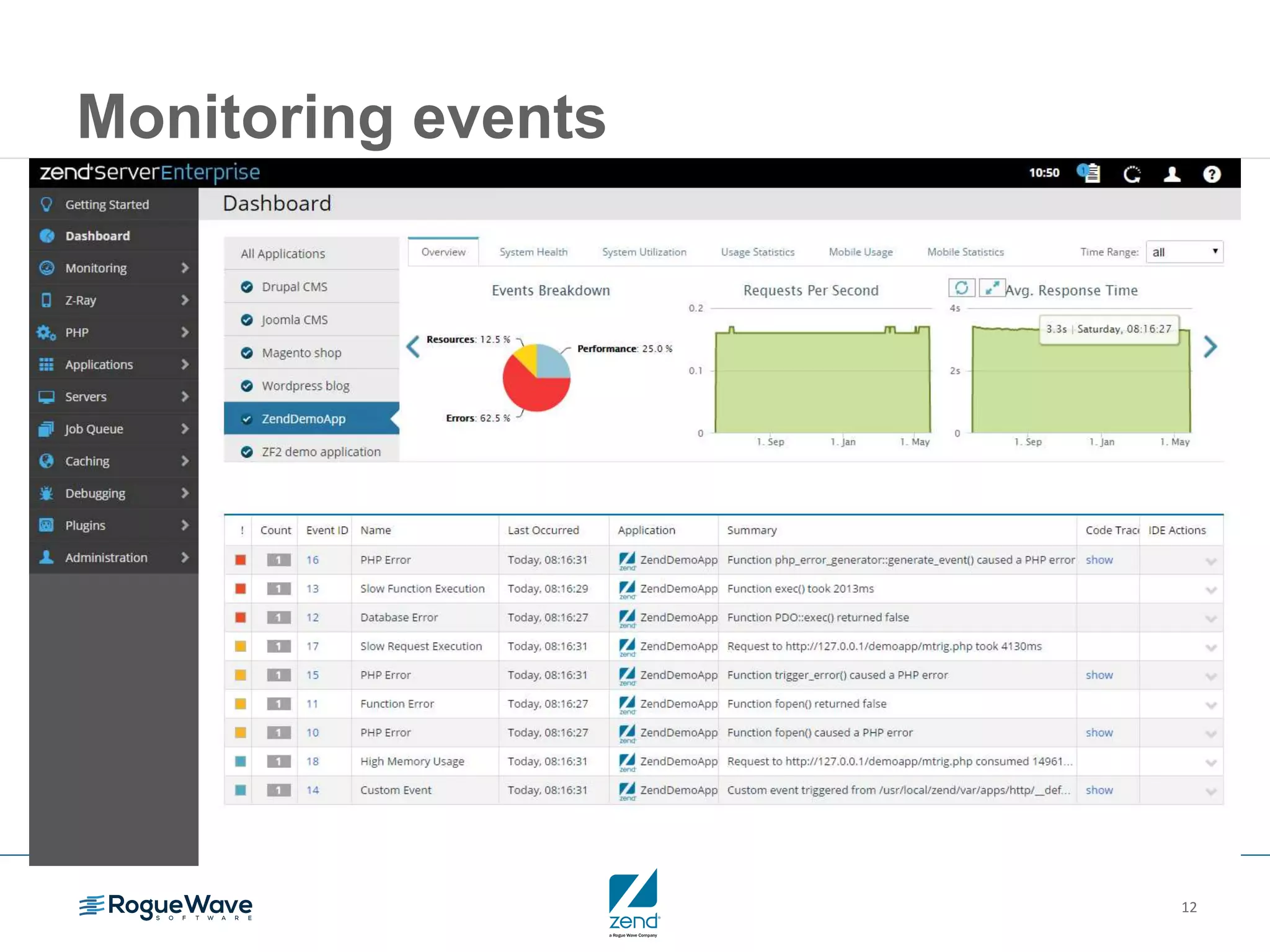Select All Applications in the list
Viewport: 1270px width, 952px height.
point(311,253)
